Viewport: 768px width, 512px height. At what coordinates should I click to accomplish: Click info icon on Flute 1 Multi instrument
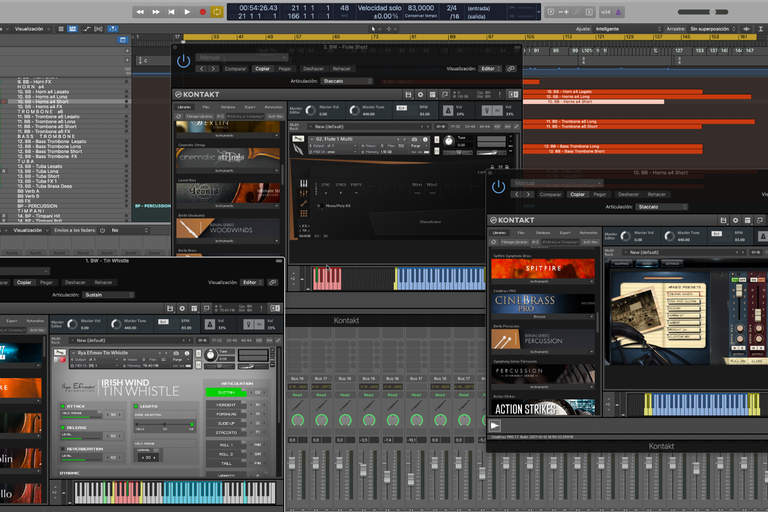tap(425, 140)
